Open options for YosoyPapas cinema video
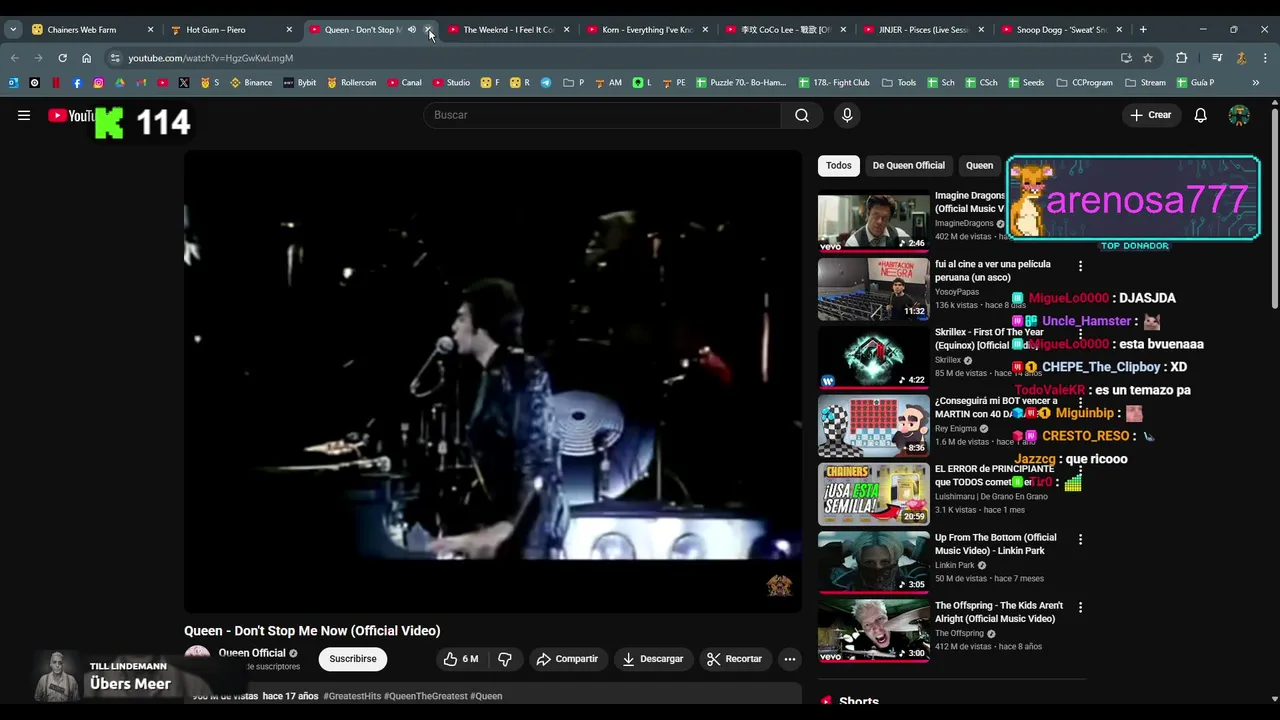This screenshot has width=1280, height=720. click(1080, 266)
